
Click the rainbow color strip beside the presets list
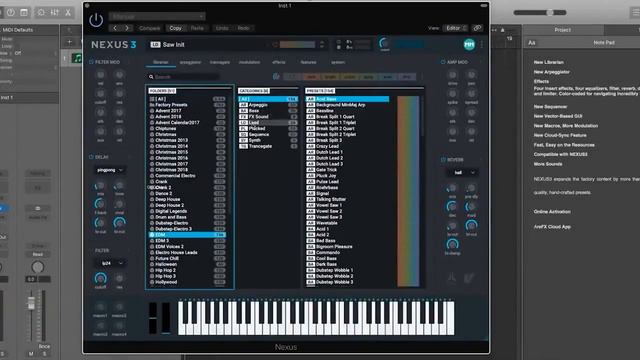(408, 191)
